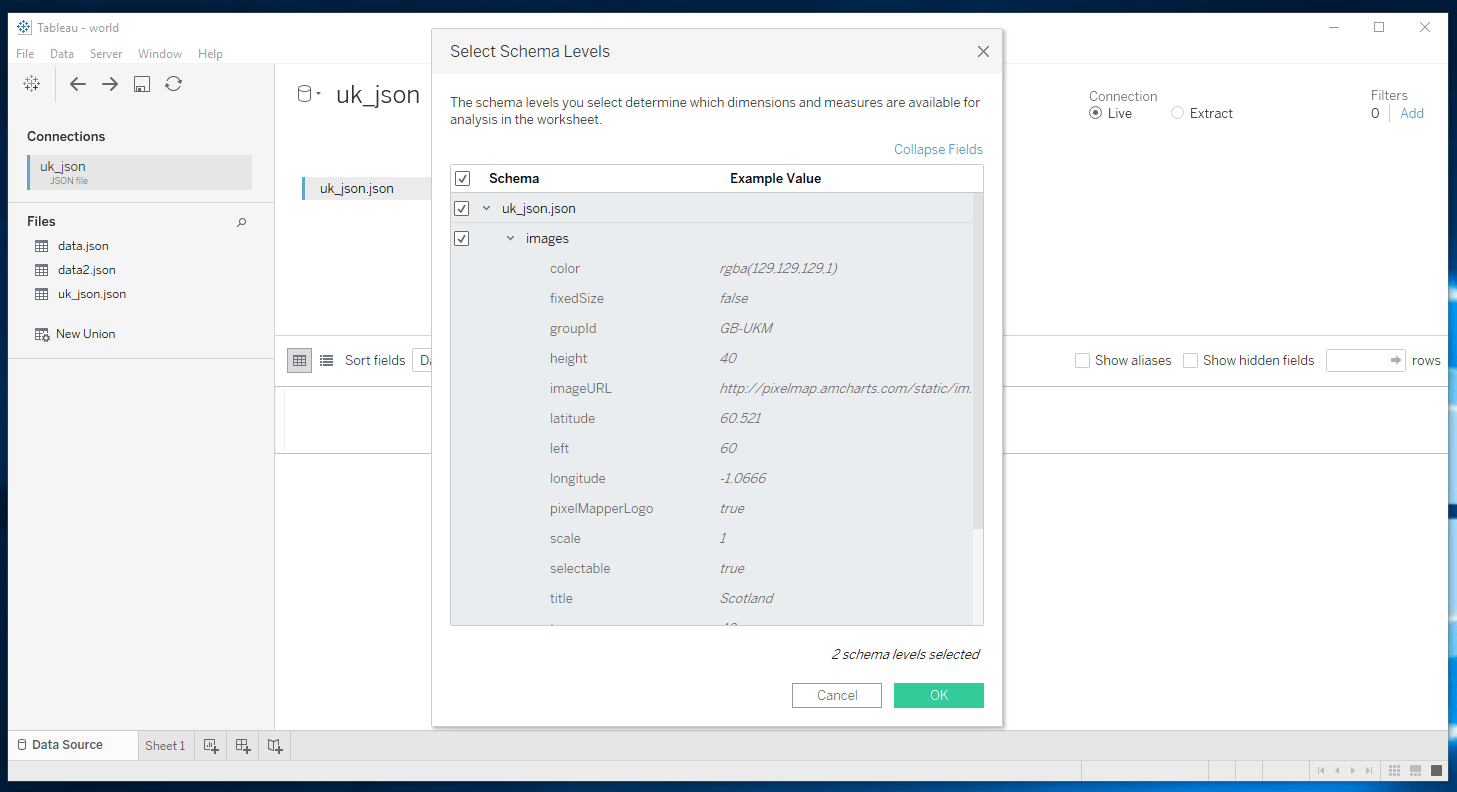Go to the first sheet tab arrow
The height and width of the screenshot is (792, 1457).
1322,771
